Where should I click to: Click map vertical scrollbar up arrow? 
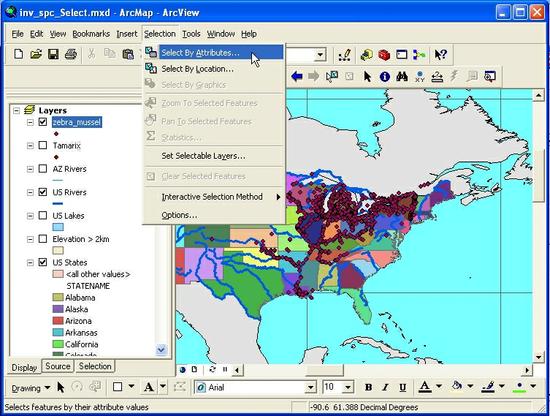(x=538, y=95)
